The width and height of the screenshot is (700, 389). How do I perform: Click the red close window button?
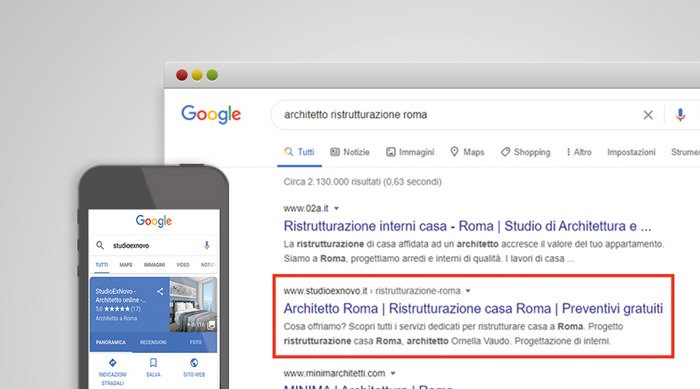pos(182,75)
